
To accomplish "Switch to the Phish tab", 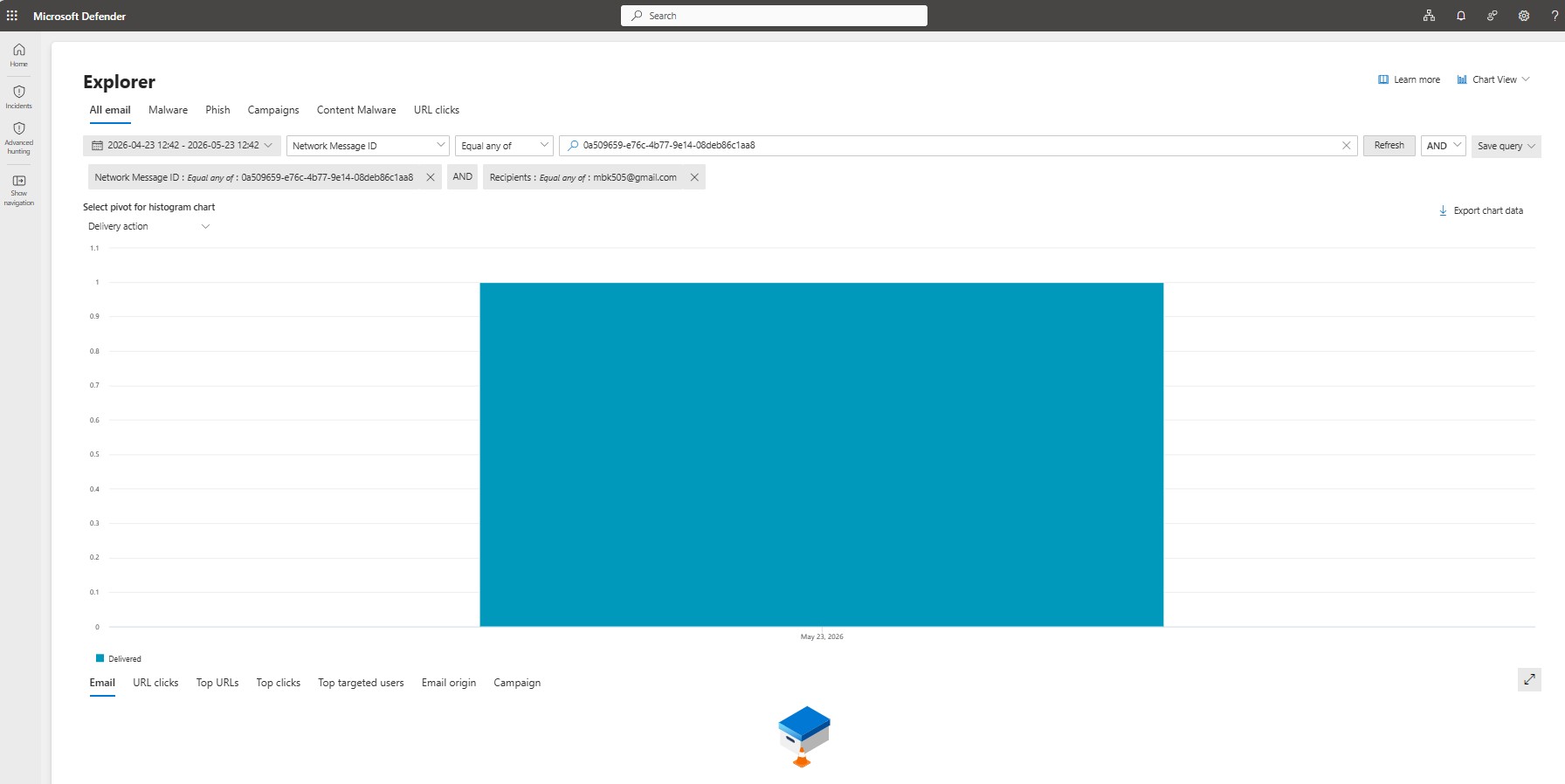I will 217,110.
